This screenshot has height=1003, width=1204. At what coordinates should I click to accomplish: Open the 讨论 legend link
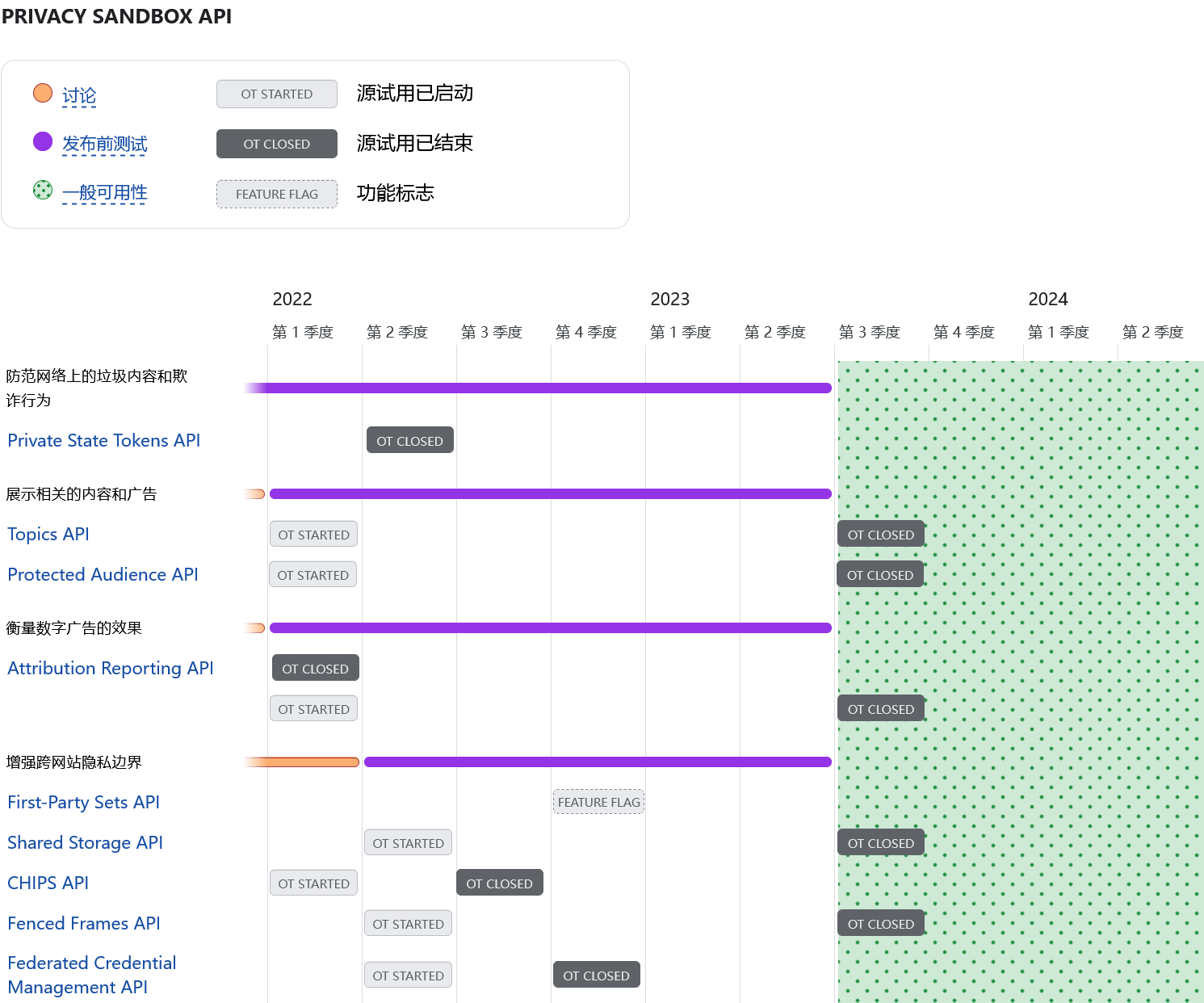(79, 96)
